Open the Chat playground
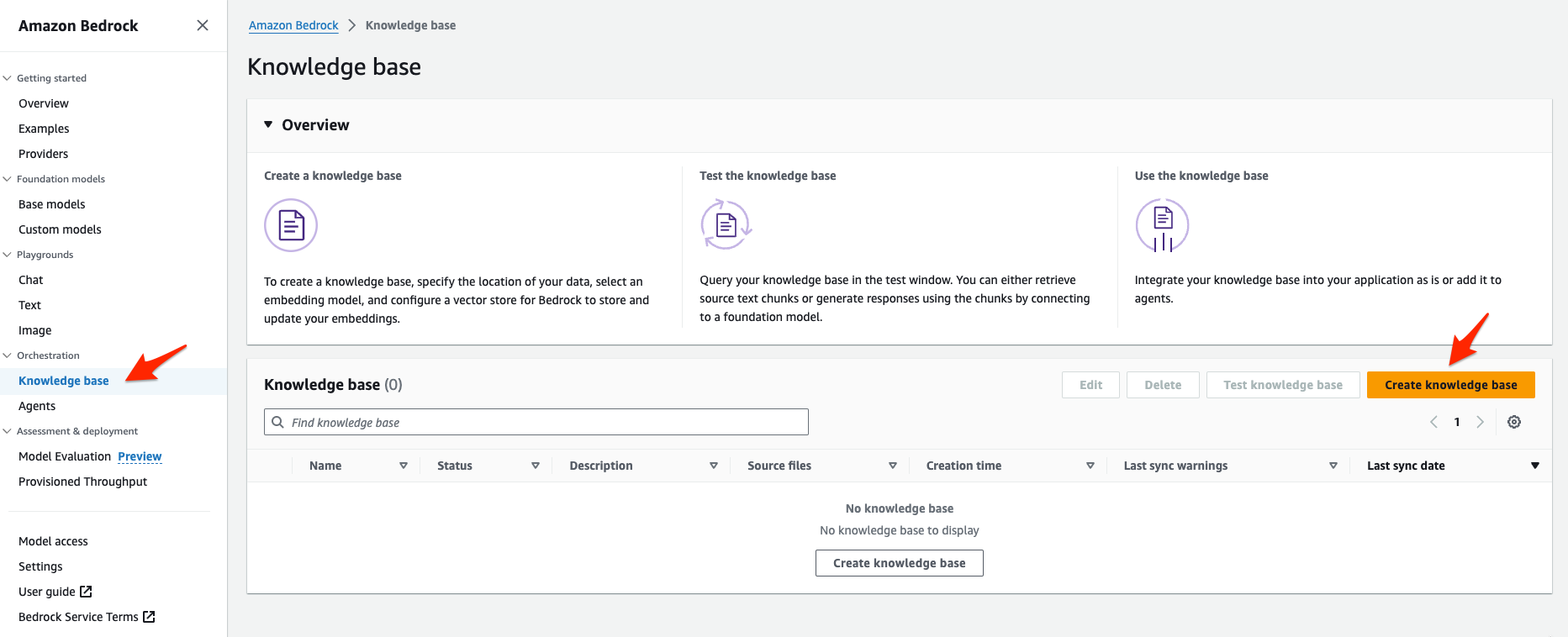 pos(31,280)
